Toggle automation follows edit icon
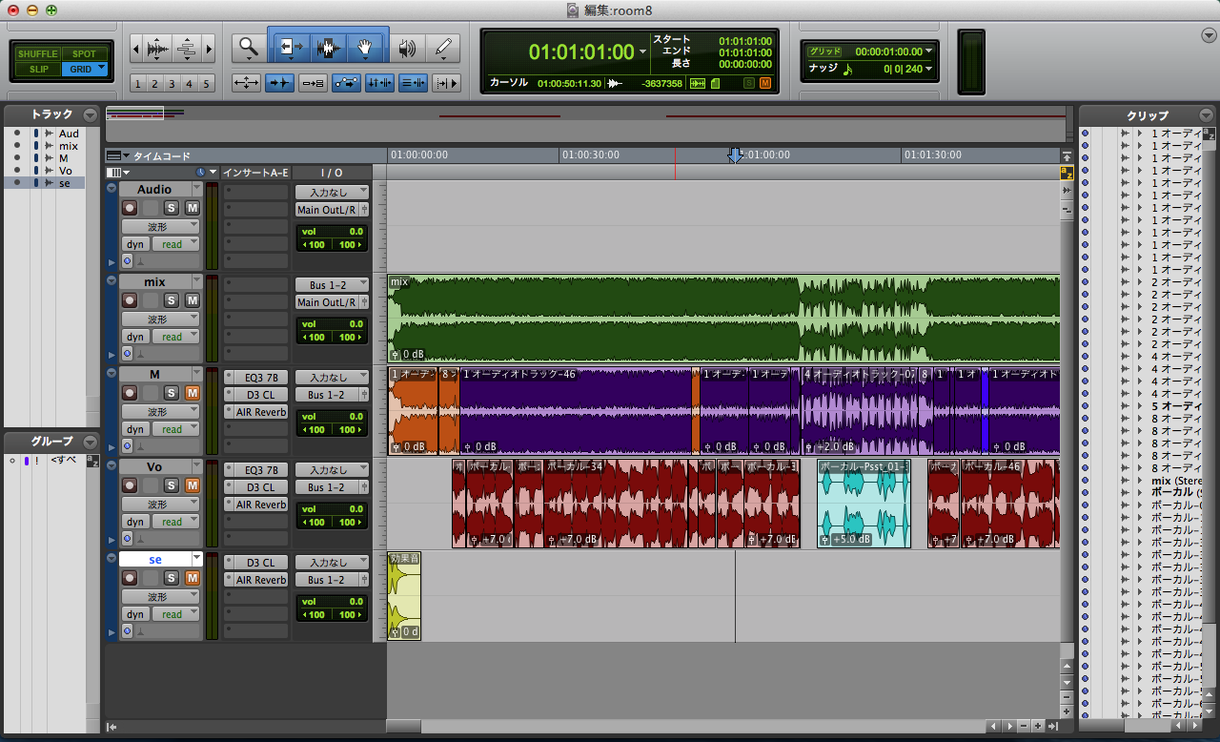The width and height of the screenshot is (1220, 742). (346, 83)
